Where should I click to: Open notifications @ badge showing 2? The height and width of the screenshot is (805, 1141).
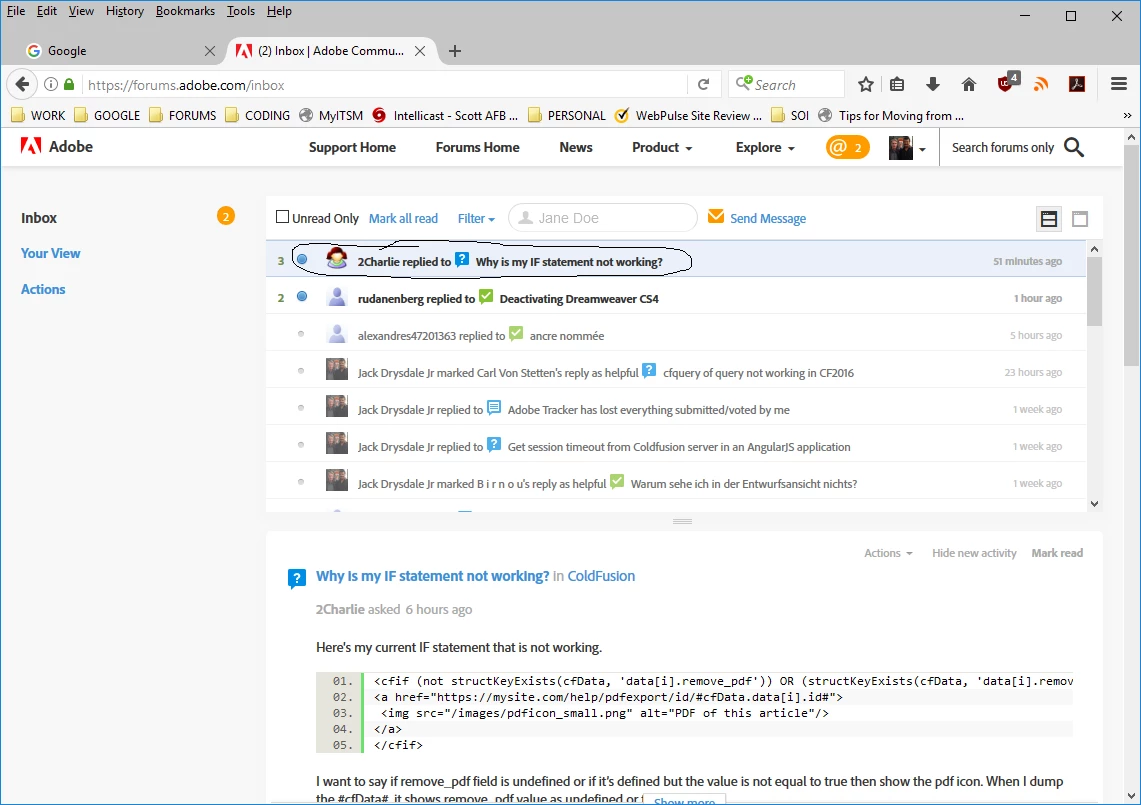[848, 147]
